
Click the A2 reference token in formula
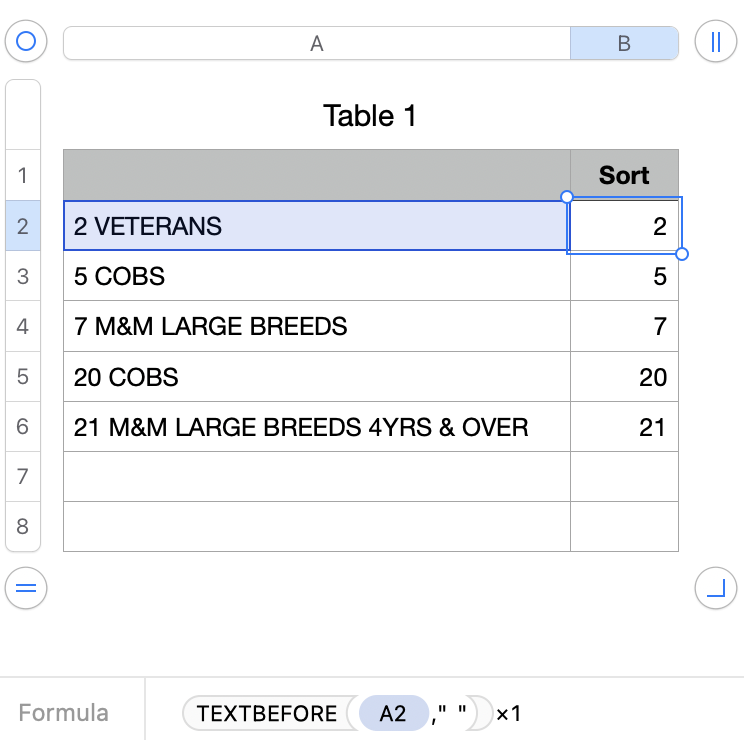pos(393,713)
